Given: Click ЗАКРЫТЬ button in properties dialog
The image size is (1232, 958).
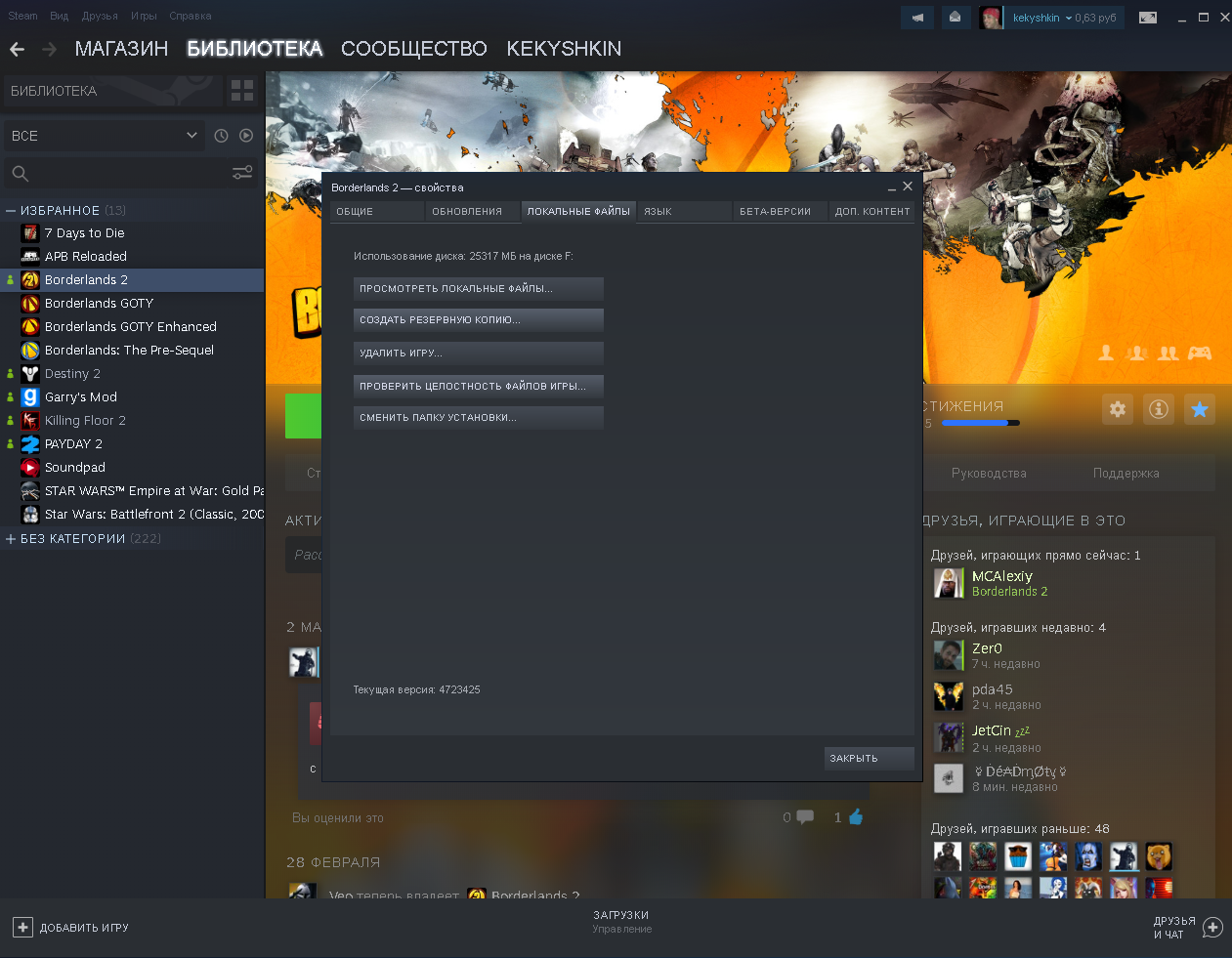Looking at the screenshot, I should tap(870, 759).
